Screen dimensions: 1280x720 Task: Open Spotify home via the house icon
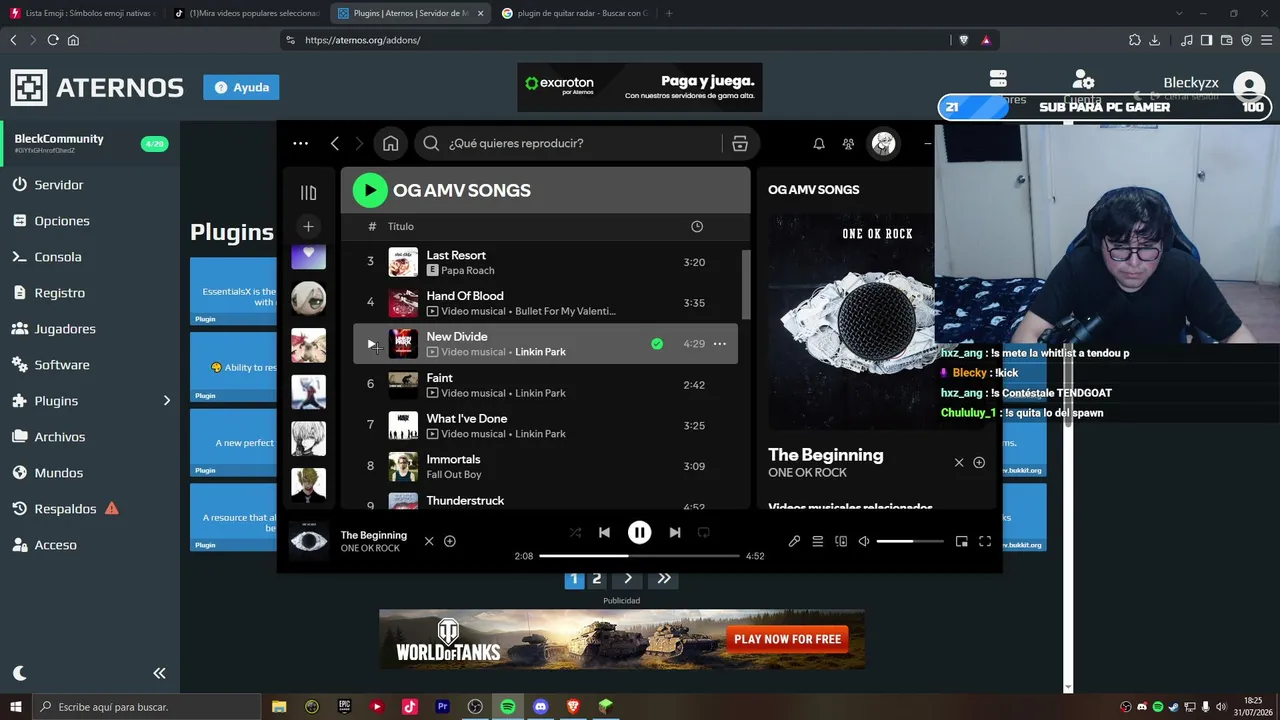click(390, 143)
